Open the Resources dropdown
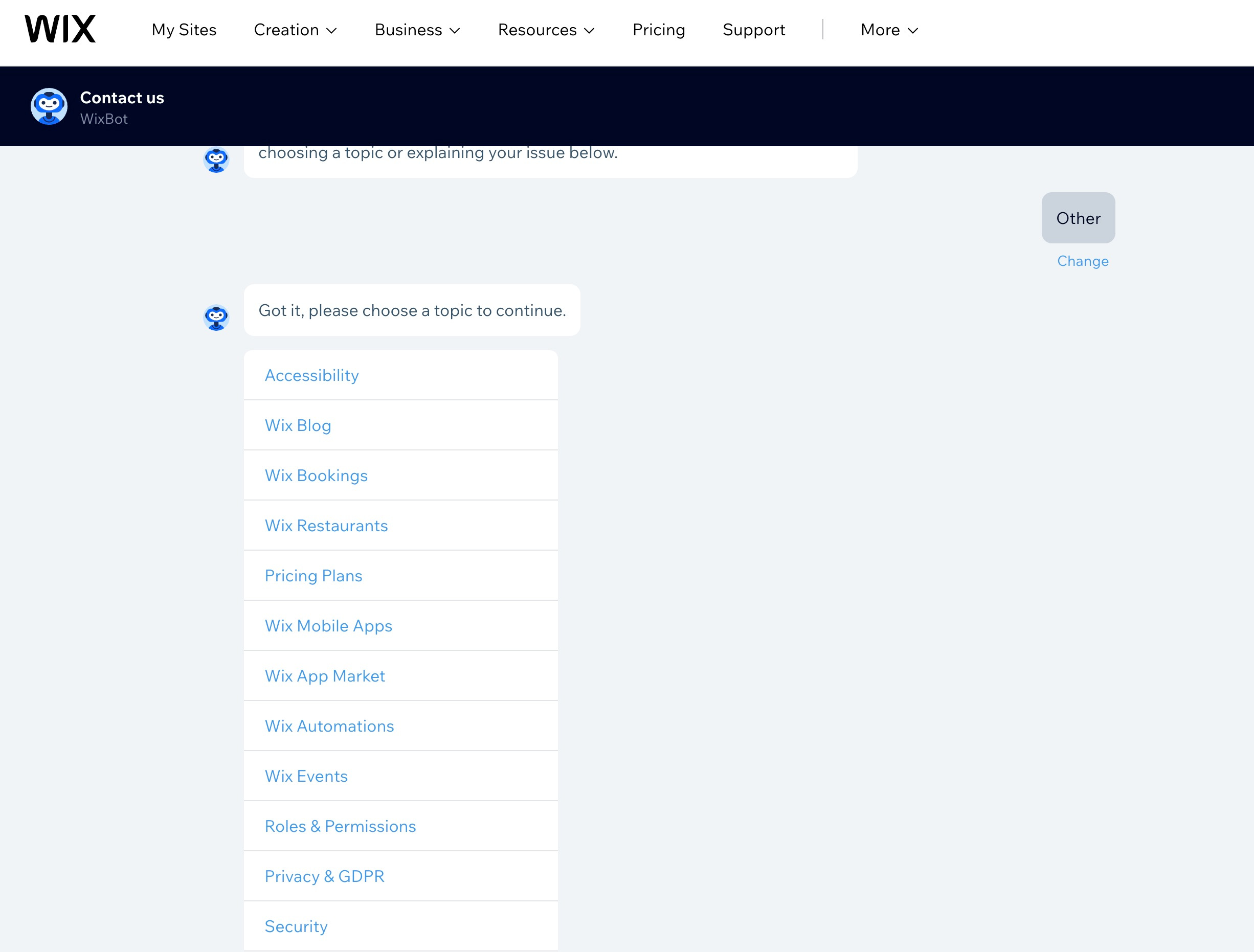1254x952 pixels. point(545,30)
